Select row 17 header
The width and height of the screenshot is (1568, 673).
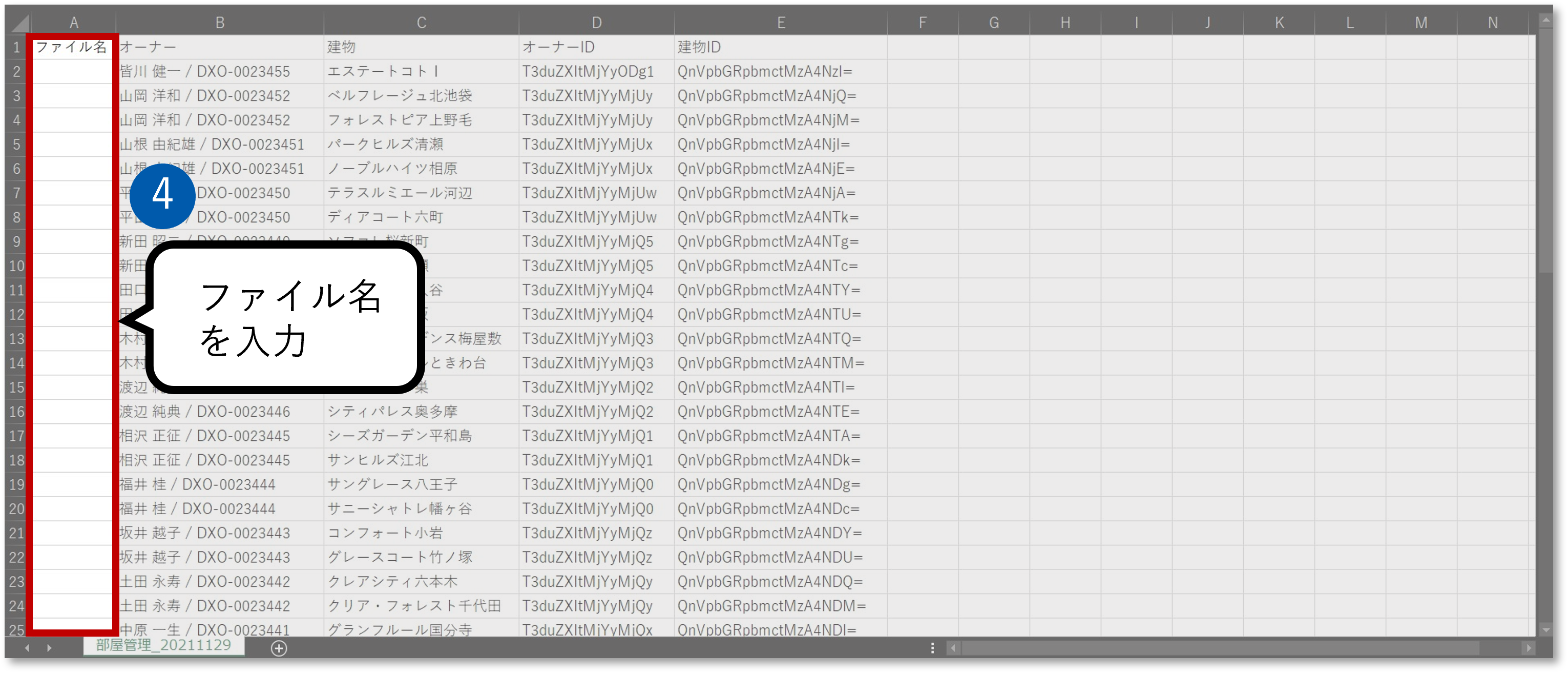[16, 436]
